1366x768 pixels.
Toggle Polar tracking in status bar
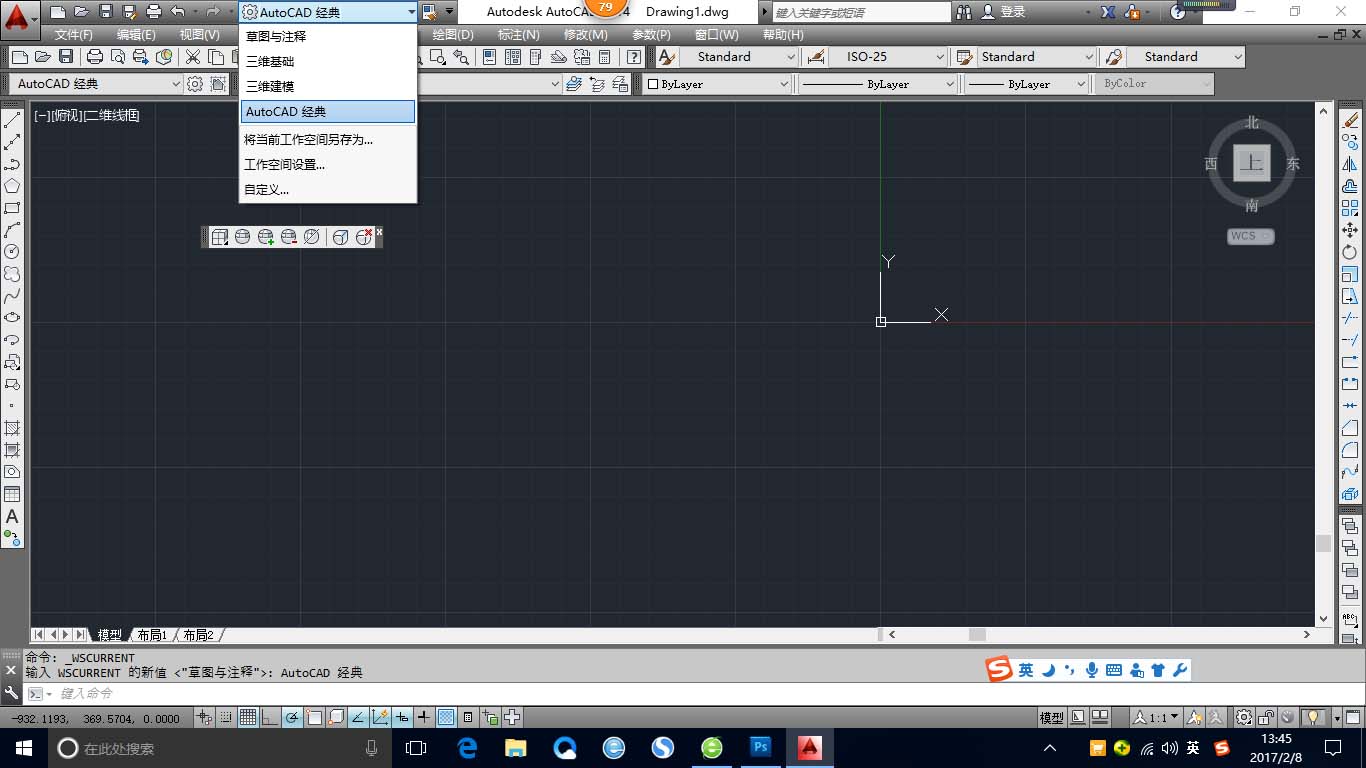click(292, 717)
